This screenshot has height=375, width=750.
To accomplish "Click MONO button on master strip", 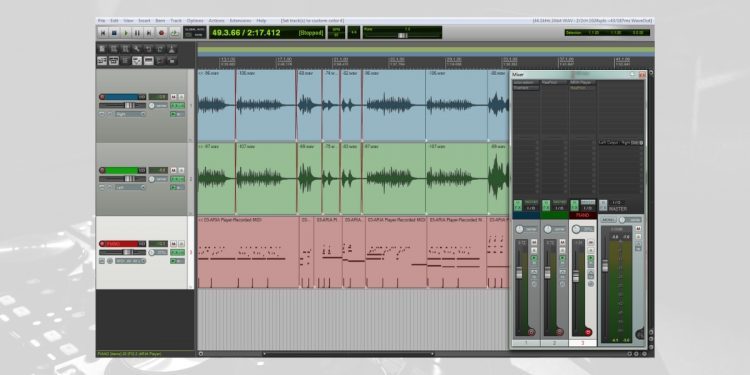I will [x=608, y=220].
